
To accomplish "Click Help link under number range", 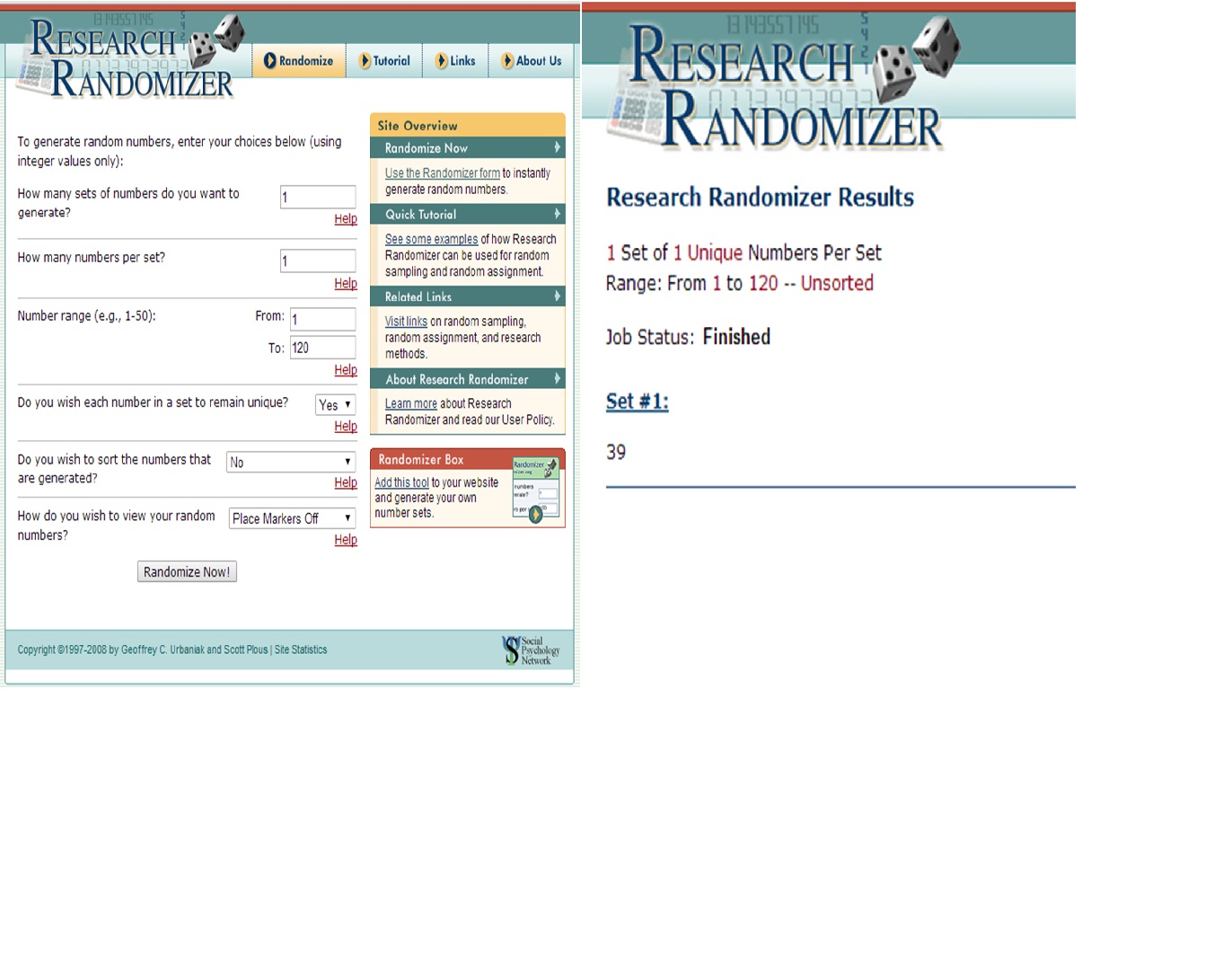I will click(x=346, y=370).
